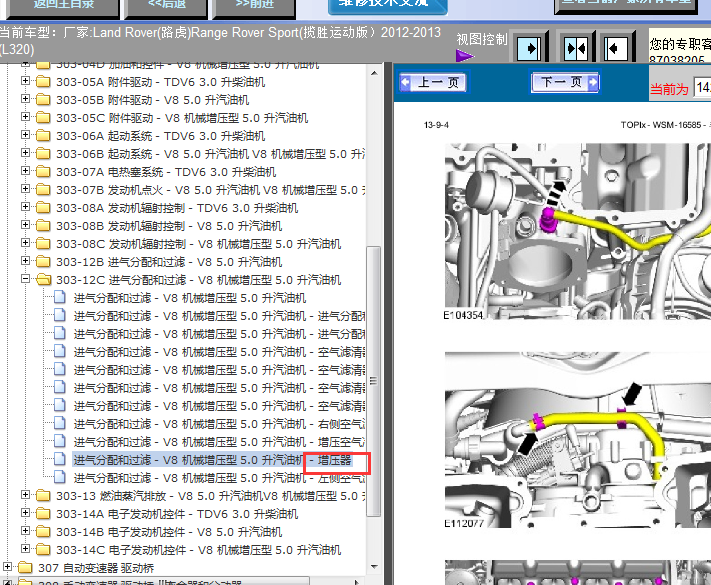Viewport: 711px width, 585px height.
Task: Expand the 303-08B 发动机辐射控制 node
Action: [x=25, y=225]
